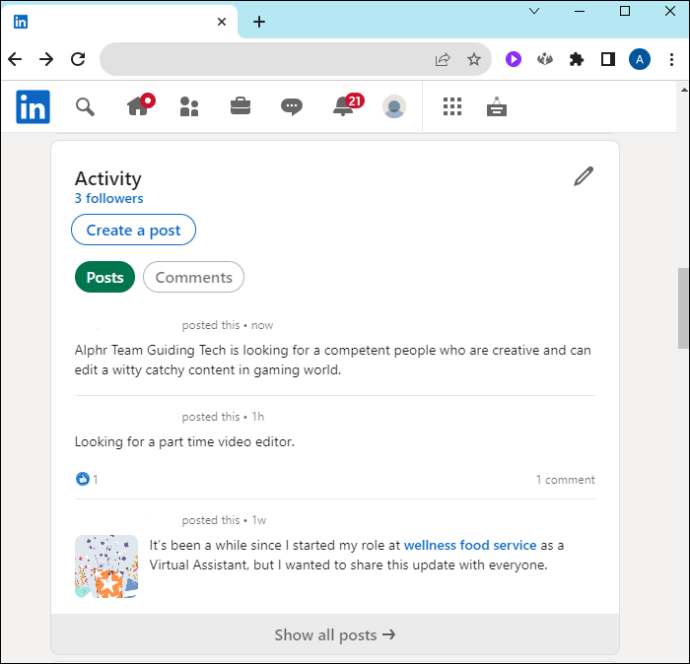
Task: Open the Jobs briefcase icon
Action: click(x=240, y=106)
